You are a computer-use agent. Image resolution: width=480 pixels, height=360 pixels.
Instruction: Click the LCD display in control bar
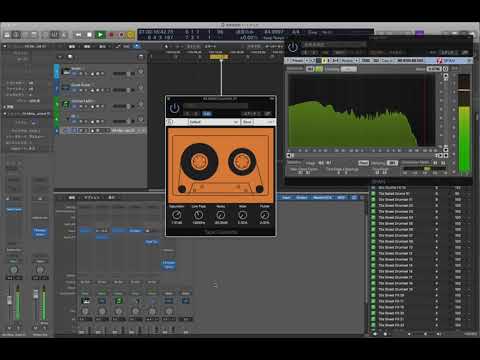[255, 35]
